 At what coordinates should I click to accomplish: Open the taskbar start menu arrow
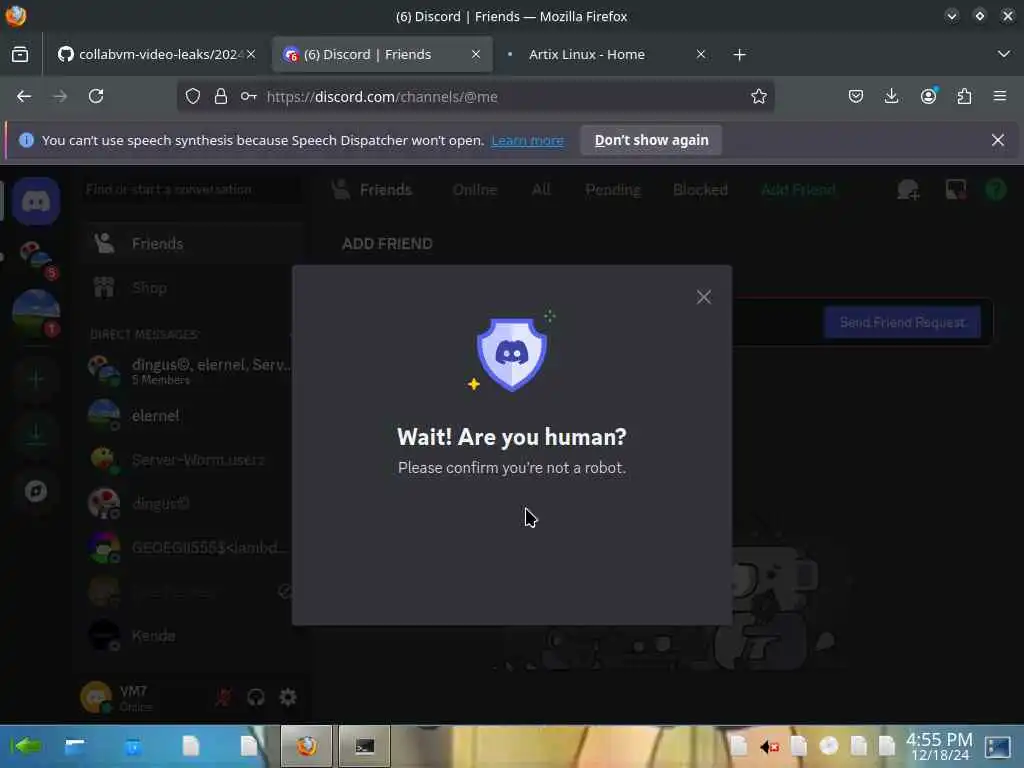(26, 746)
